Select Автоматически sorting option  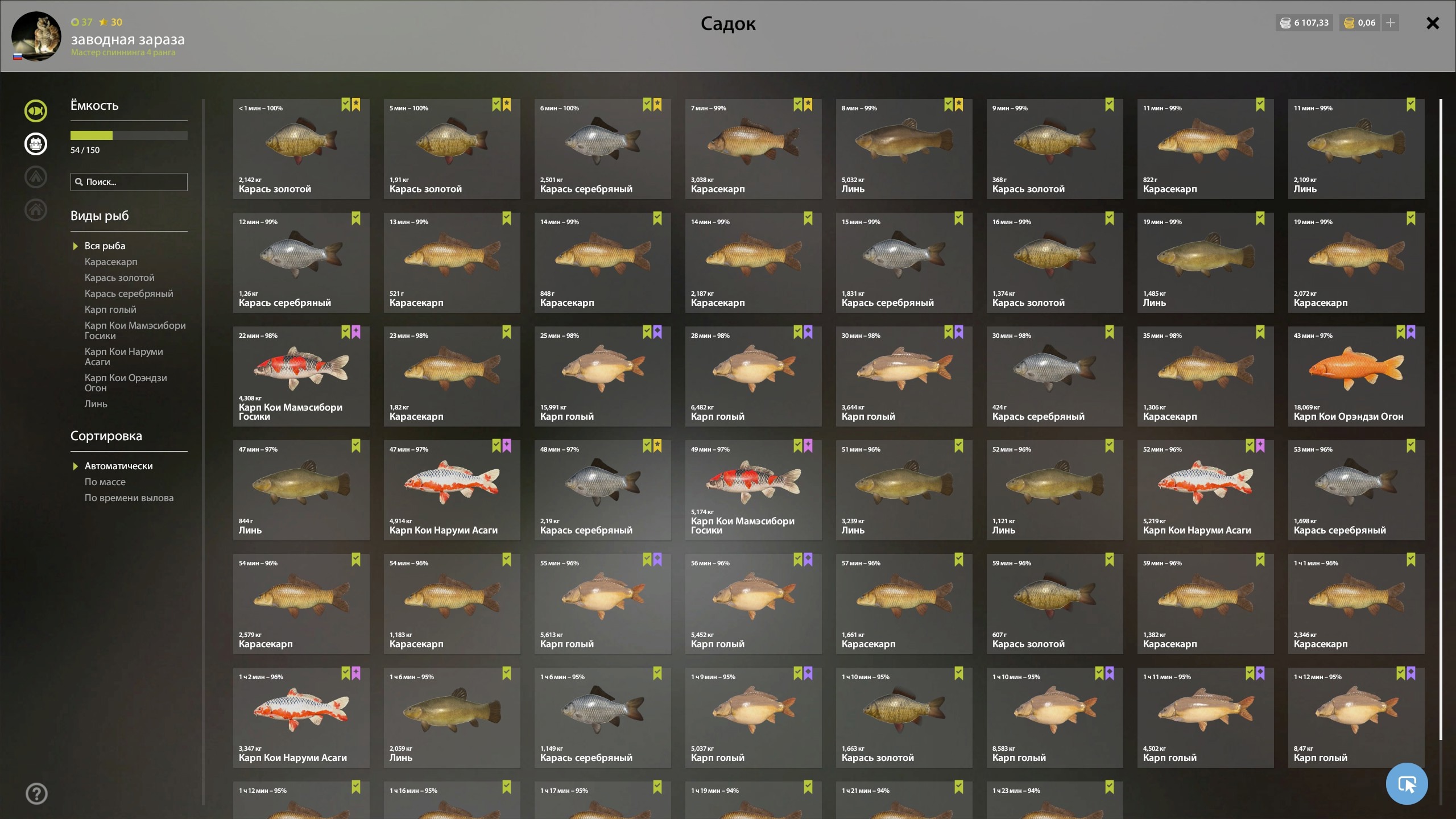118,466
